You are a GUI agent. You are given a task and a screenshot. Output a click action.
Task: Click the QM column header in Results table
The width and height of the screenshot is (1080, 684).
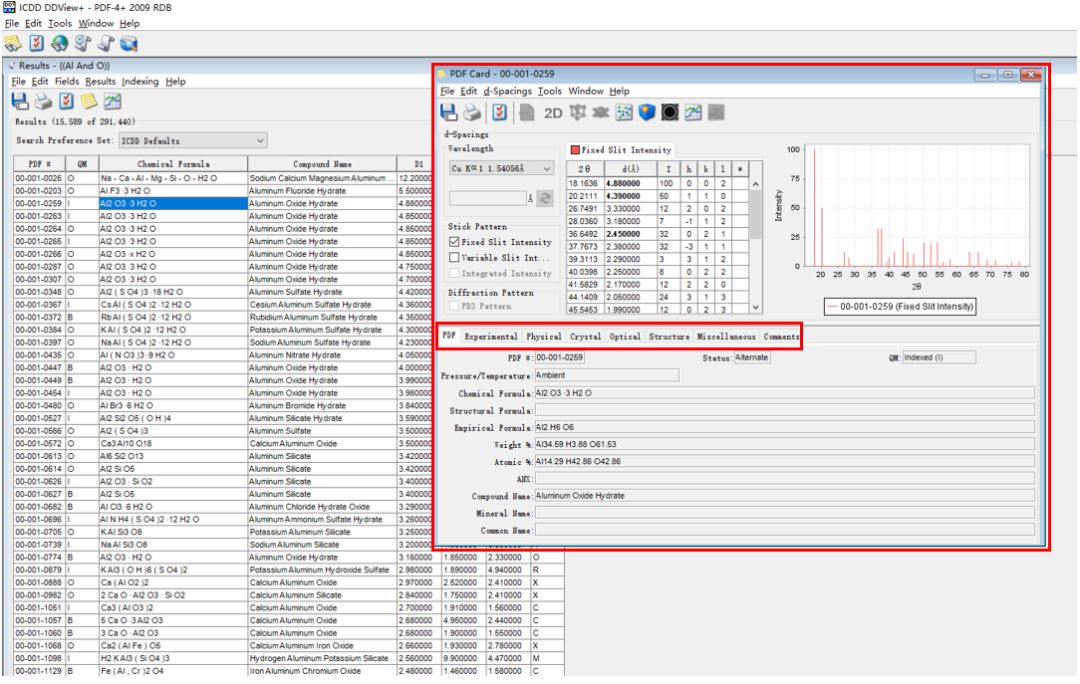pyautogui.click(x=82, y=164)
